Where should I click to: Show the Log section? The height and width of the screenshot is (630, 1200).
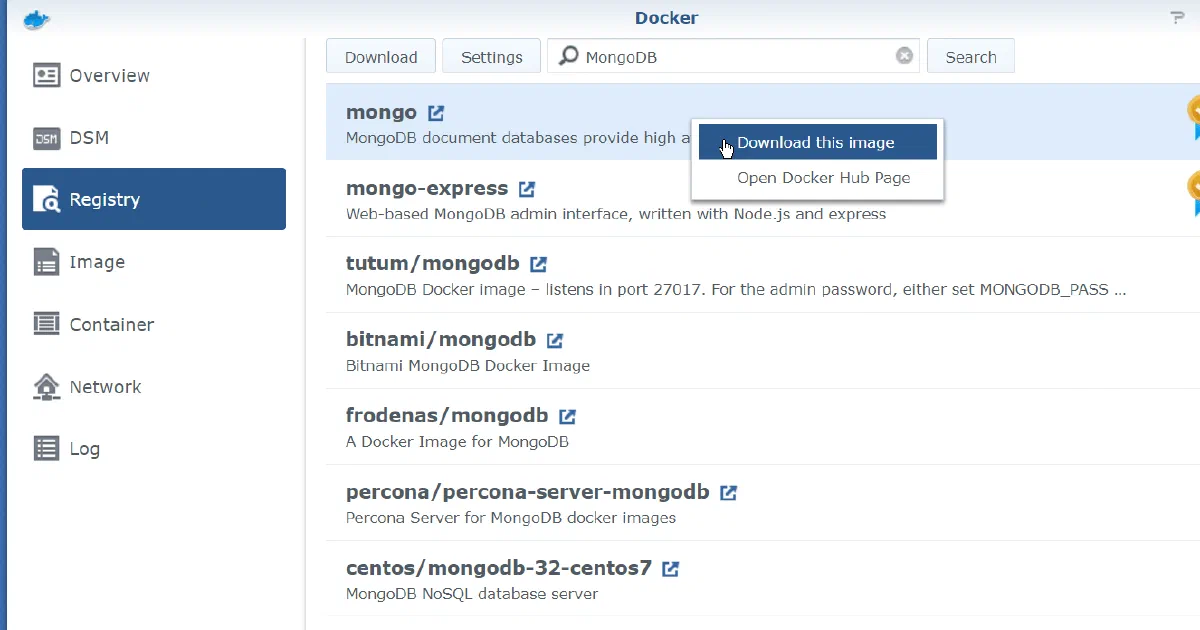pyautogui.click(x=154, y=449)
